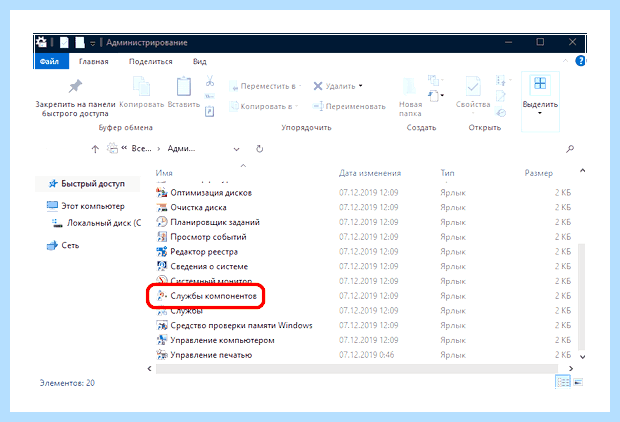Go up one level with the up arrow
The height and width of the screenshot is (422, 620).
[95, 149]
